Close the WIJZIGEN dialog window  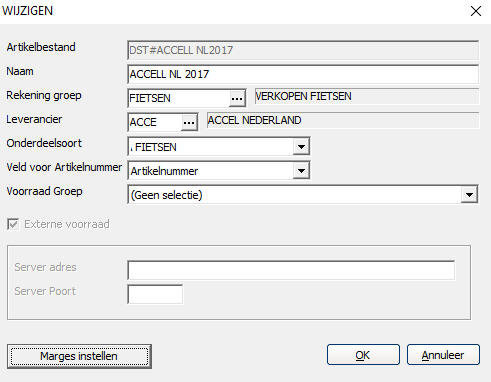click(x=476, y=11)
